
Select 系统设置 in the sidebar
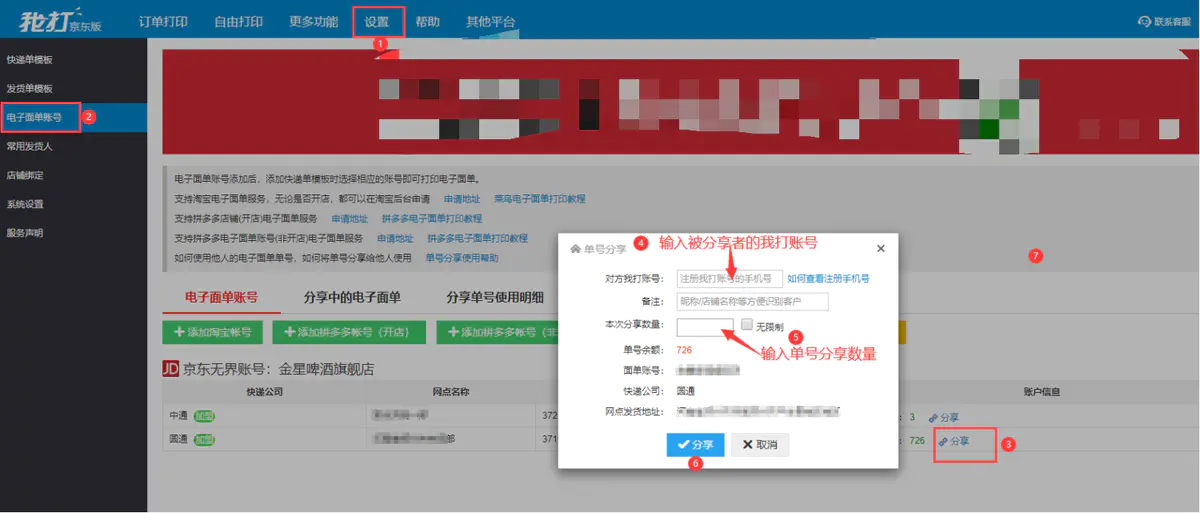point(73,204)
